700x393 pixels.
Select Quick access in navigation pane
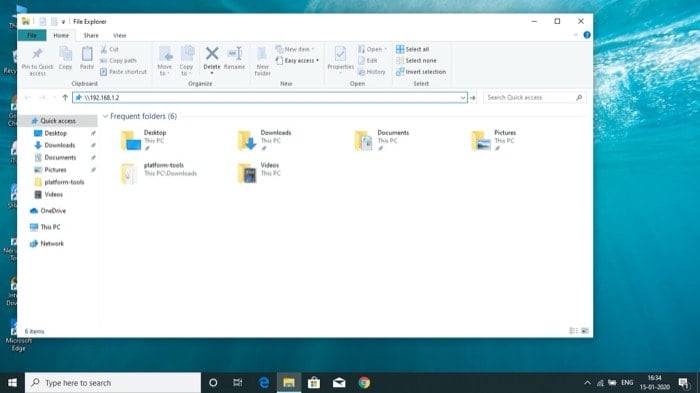coord(58,121)
